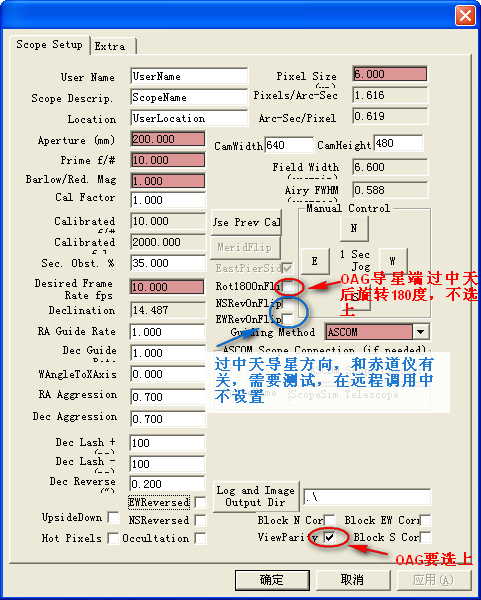Switch to the Extra tab
Viewport: 481px width, 600px height.
point(113,46)
